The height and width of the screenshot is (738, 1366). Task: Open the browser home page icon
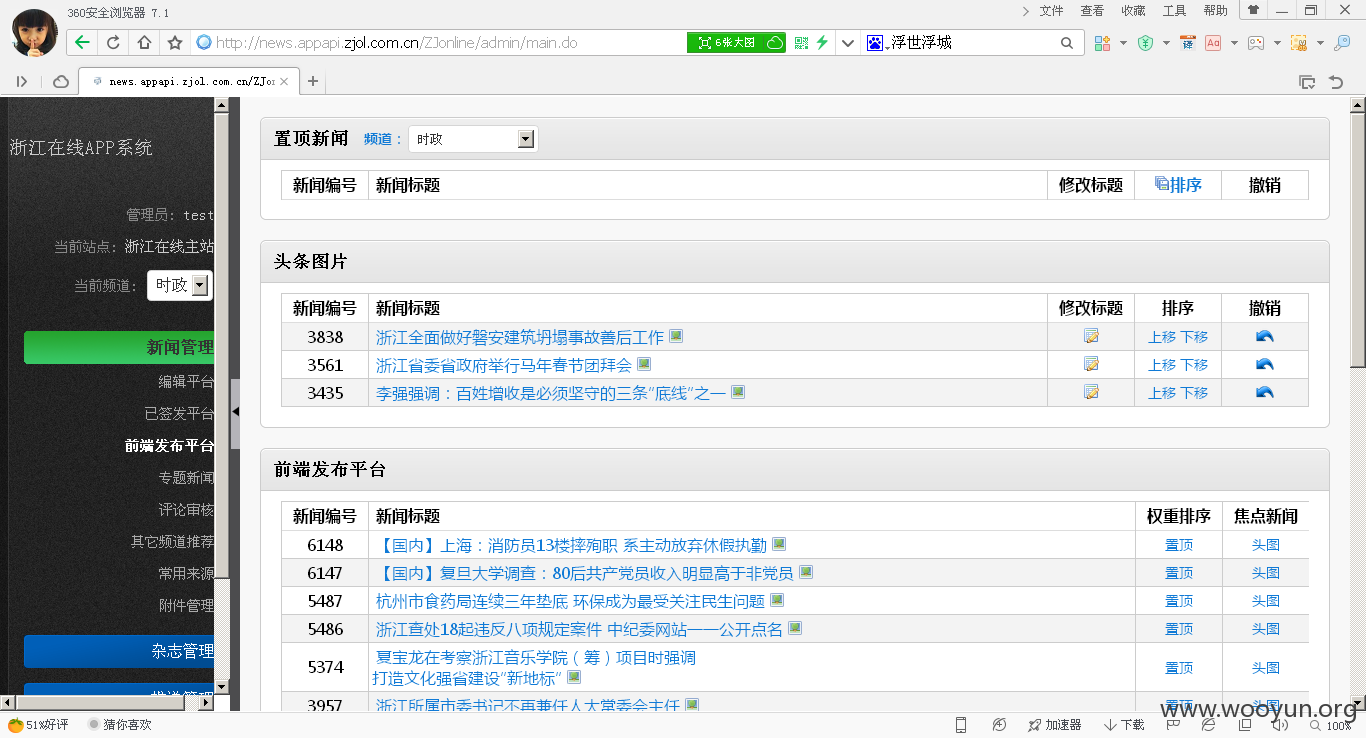pyautogui.click(x=144, y=43)
